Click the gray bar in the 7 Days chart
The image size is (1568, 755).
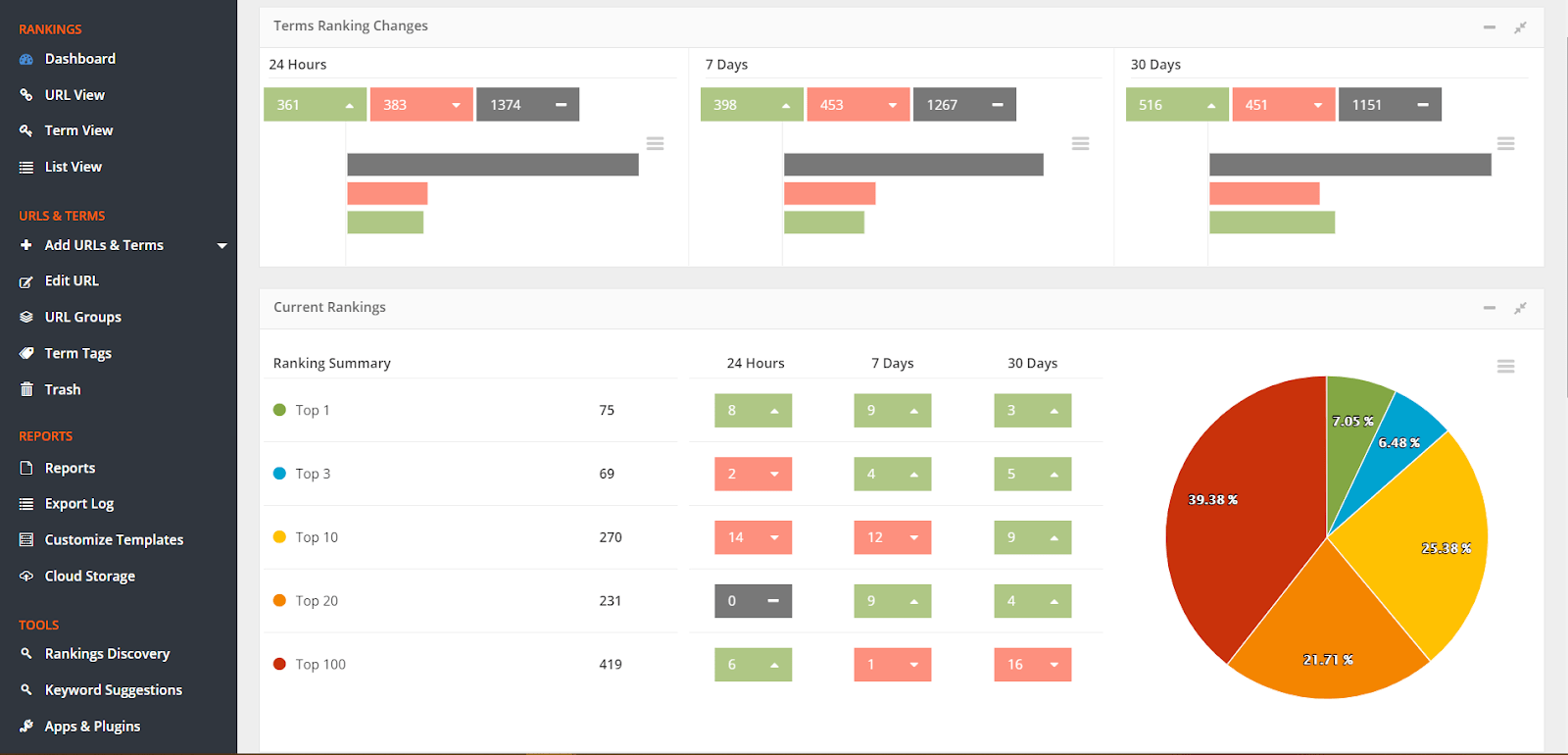coord(913,165)
